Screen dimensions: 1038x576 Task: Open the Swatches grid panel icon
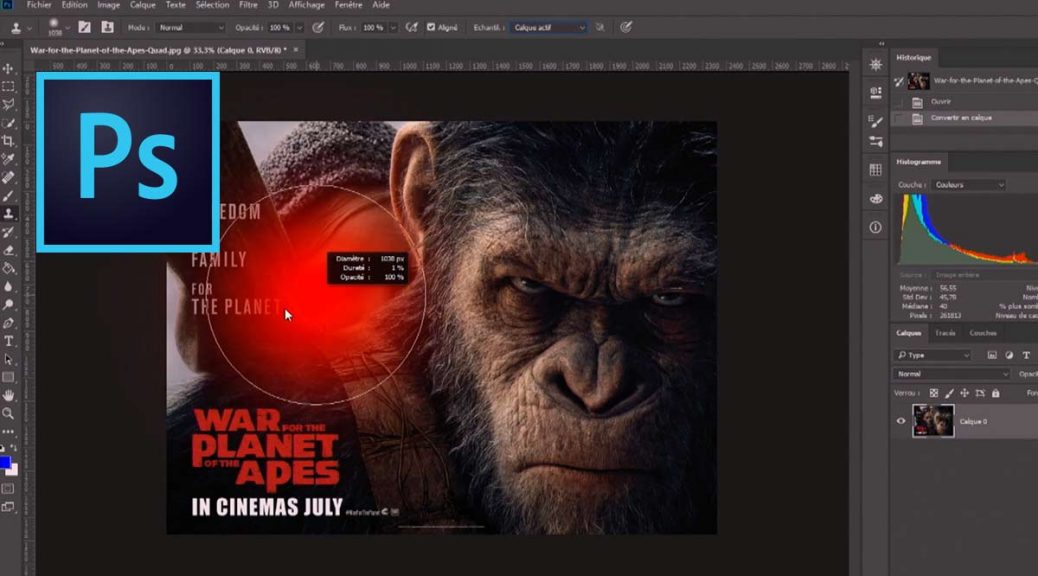click(875, 169)
